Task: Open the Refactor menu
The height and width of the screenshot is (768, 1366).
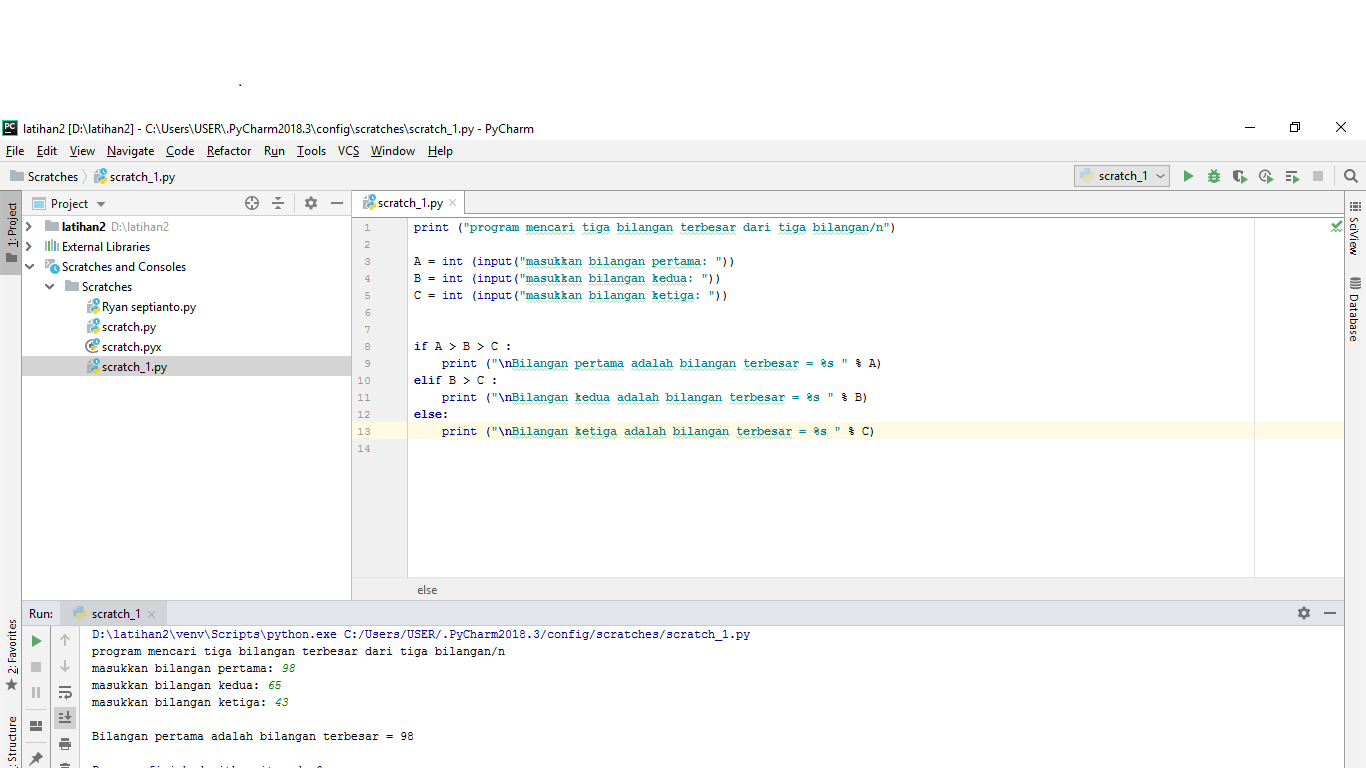Action: click(x=229, y=151)
